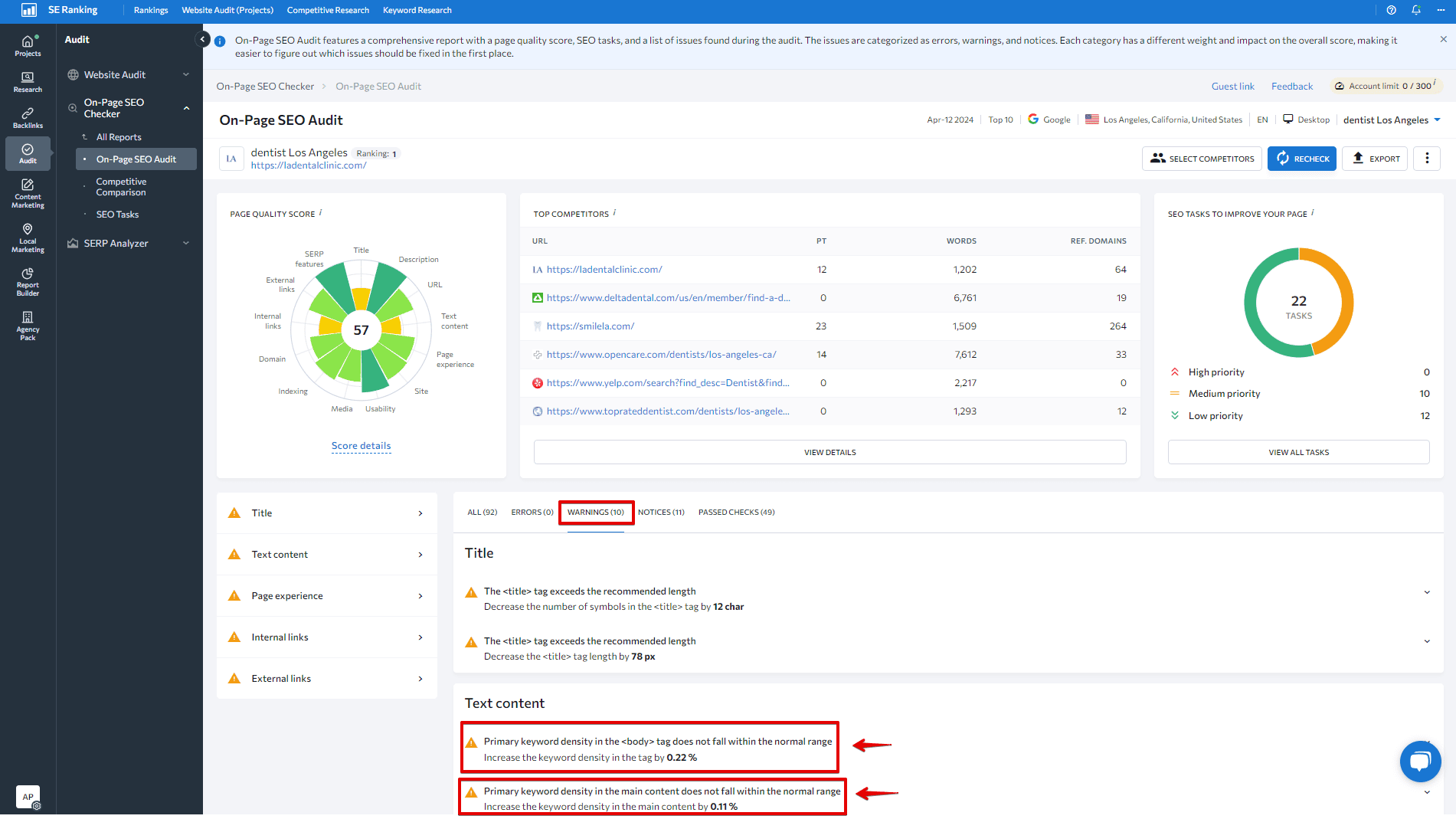1456x819 pixels.
Task: Open Agency Pack in the sidebar
Action: point(28,326)
